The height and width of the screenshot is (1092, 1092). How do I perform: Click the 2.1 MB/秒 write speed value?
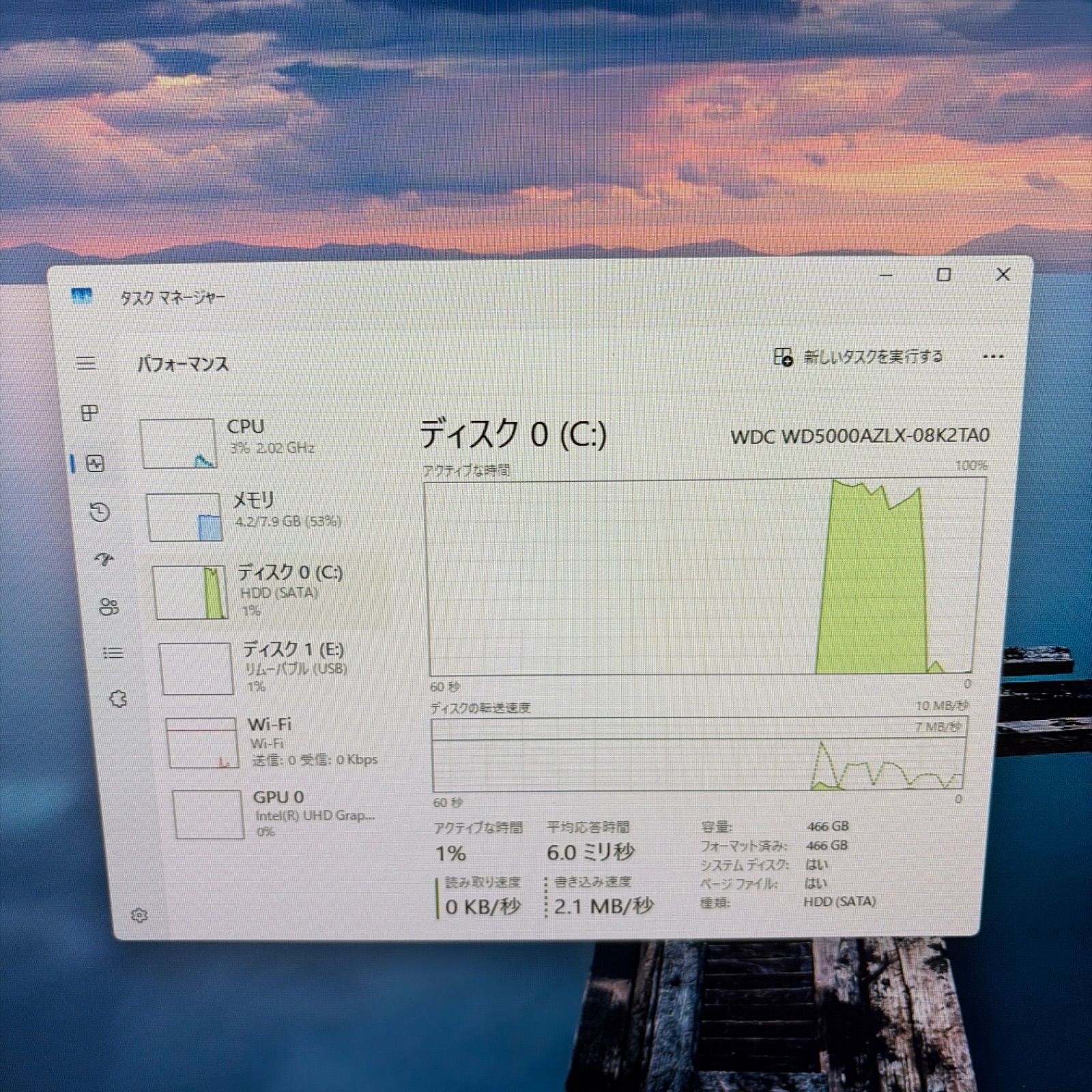(603, 906)
